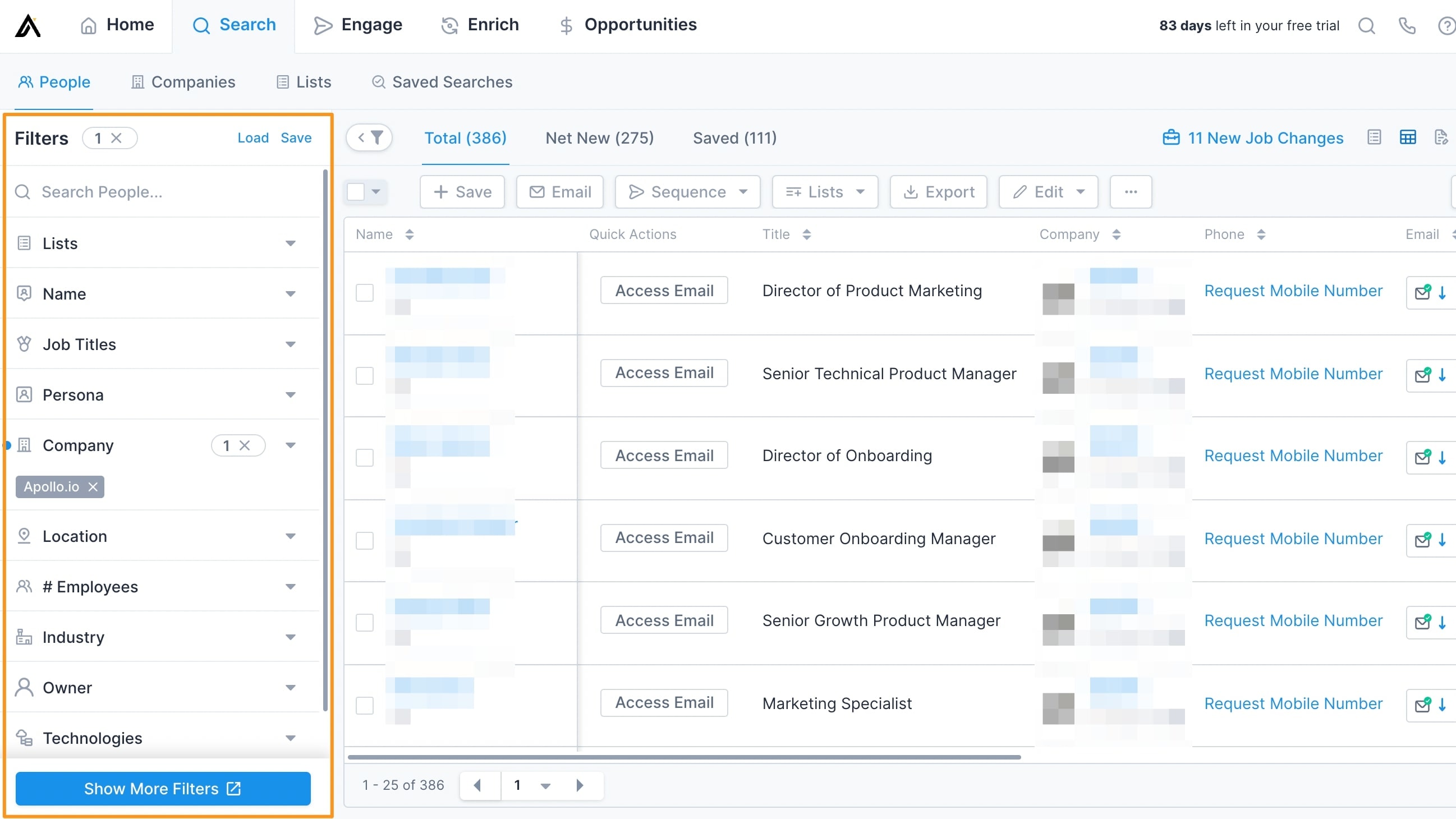The height and width of the screenshot is (819, 1456).
Task: Click the page forward navigation arrow
Action: 580,785
